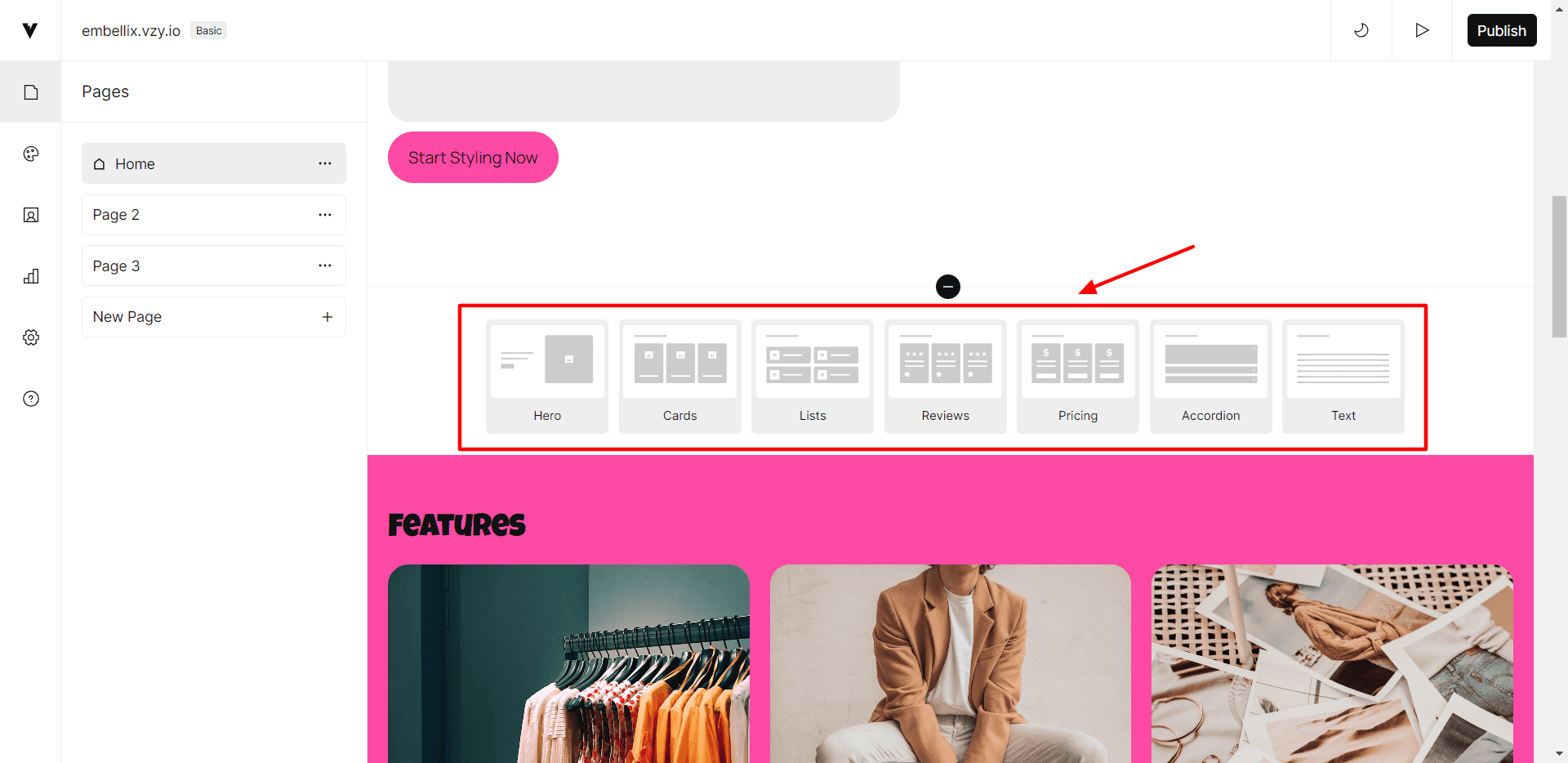
Task: Switch to Page 3 in list
Action: coord(214,265)
